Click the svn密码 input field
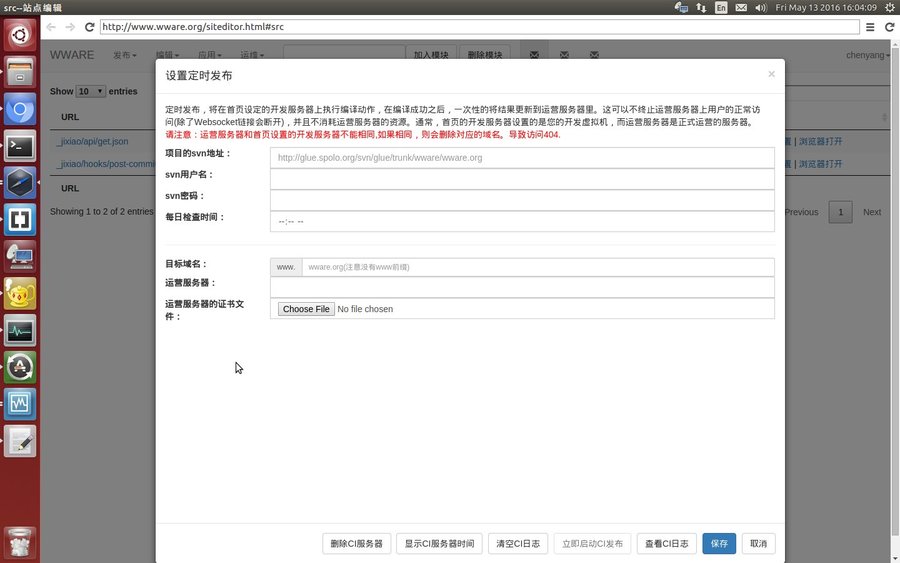 click(x=522, y=200)
